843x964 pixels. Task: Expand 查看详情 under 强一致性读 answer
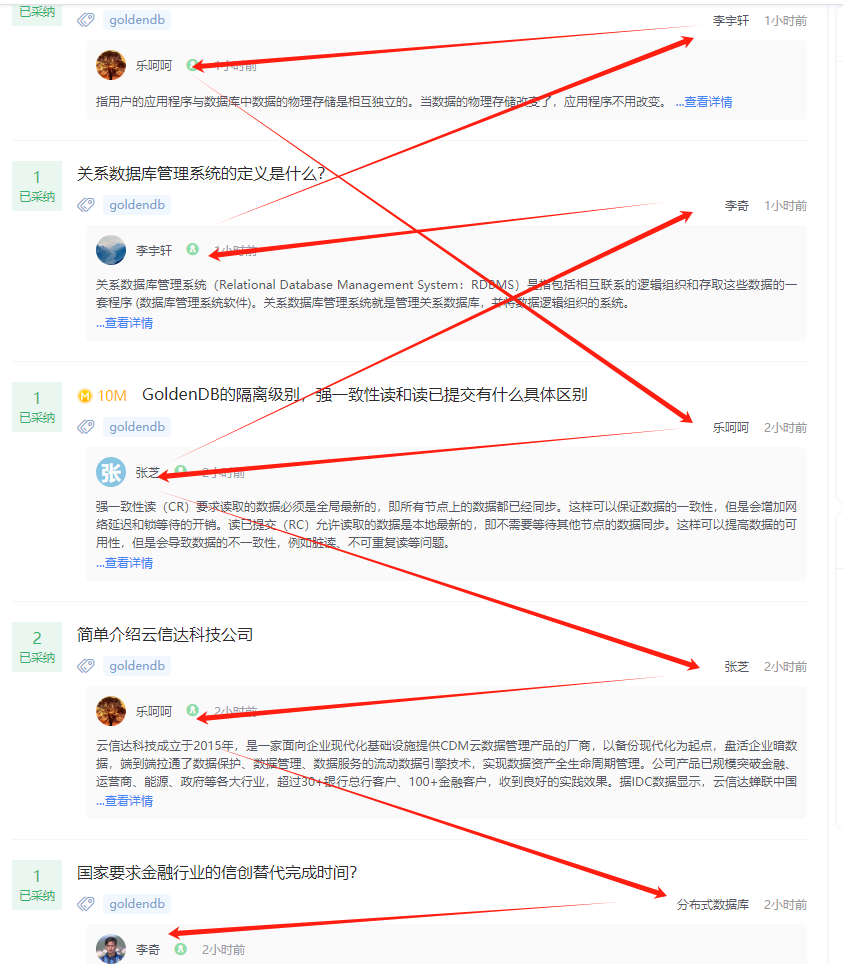tap(125, 563)
